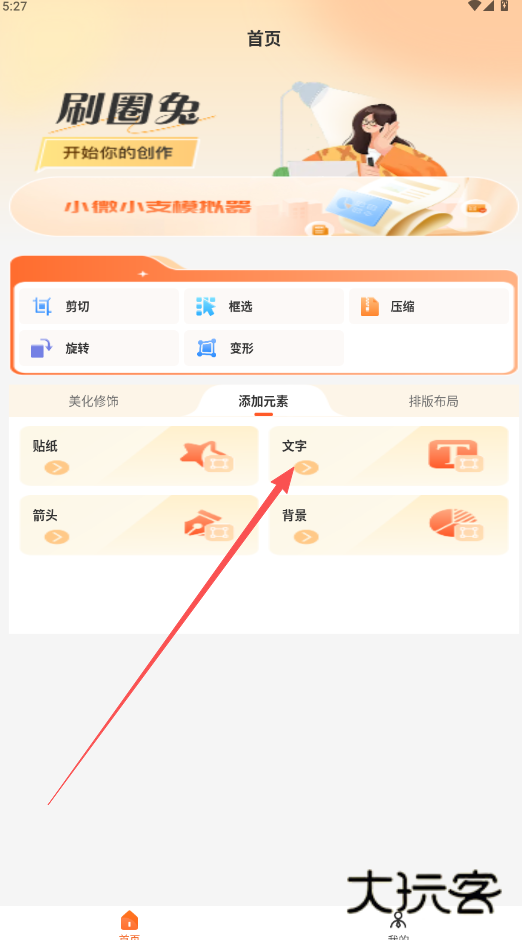Tap the 开始你的创作 button
Image resolution: width=522 pixels, height=940 pixels.
click(117, 153)
